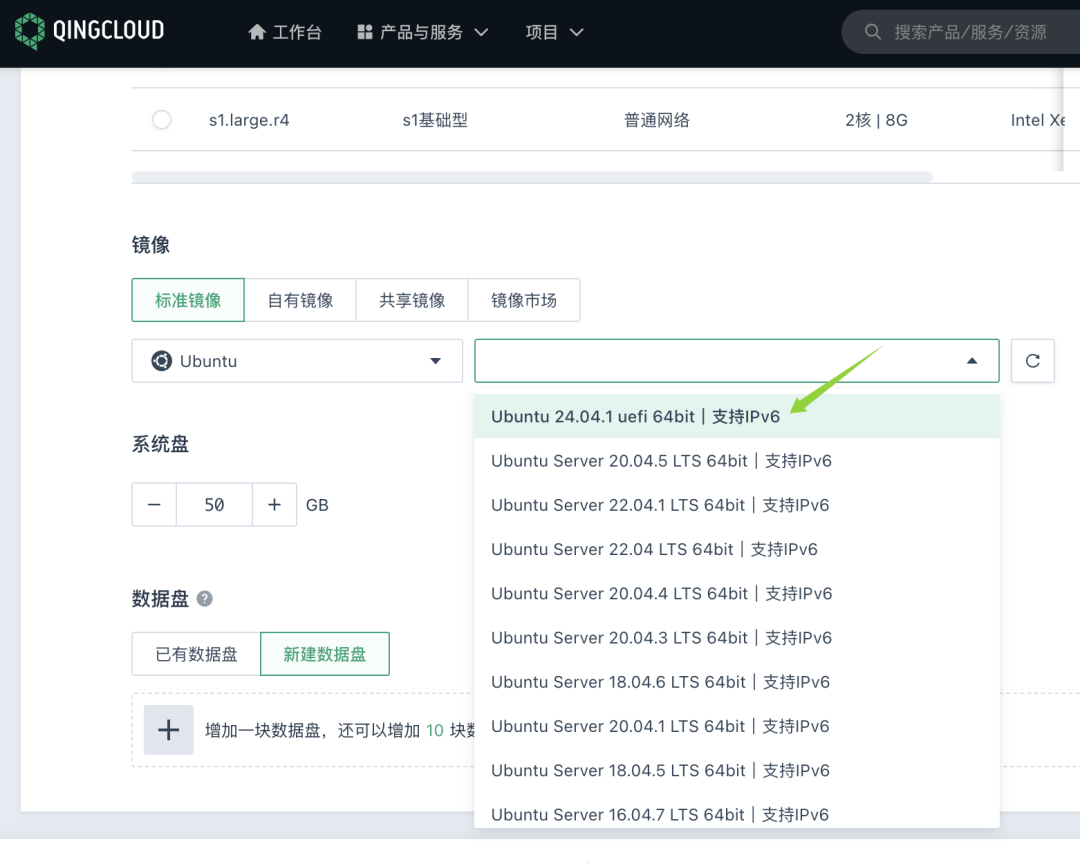Image resolution: width=1080 pixels, height=864 pixels.
Task: Click the plus icon to add data disk
Action: pyautogui.click(x=168, y=730)
